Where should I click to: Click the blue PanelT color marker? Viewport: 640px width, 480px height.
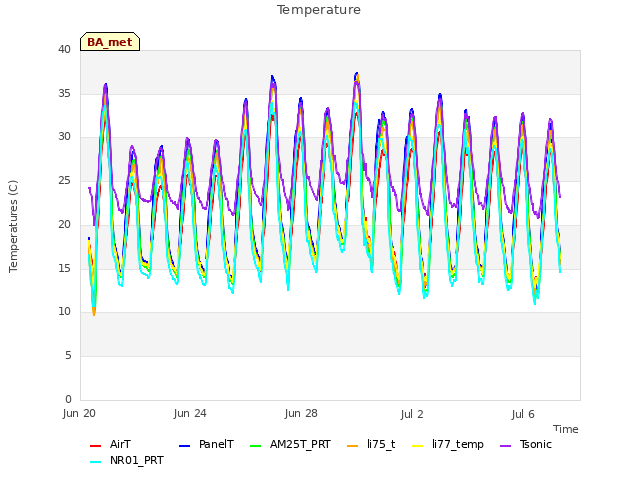184,446
